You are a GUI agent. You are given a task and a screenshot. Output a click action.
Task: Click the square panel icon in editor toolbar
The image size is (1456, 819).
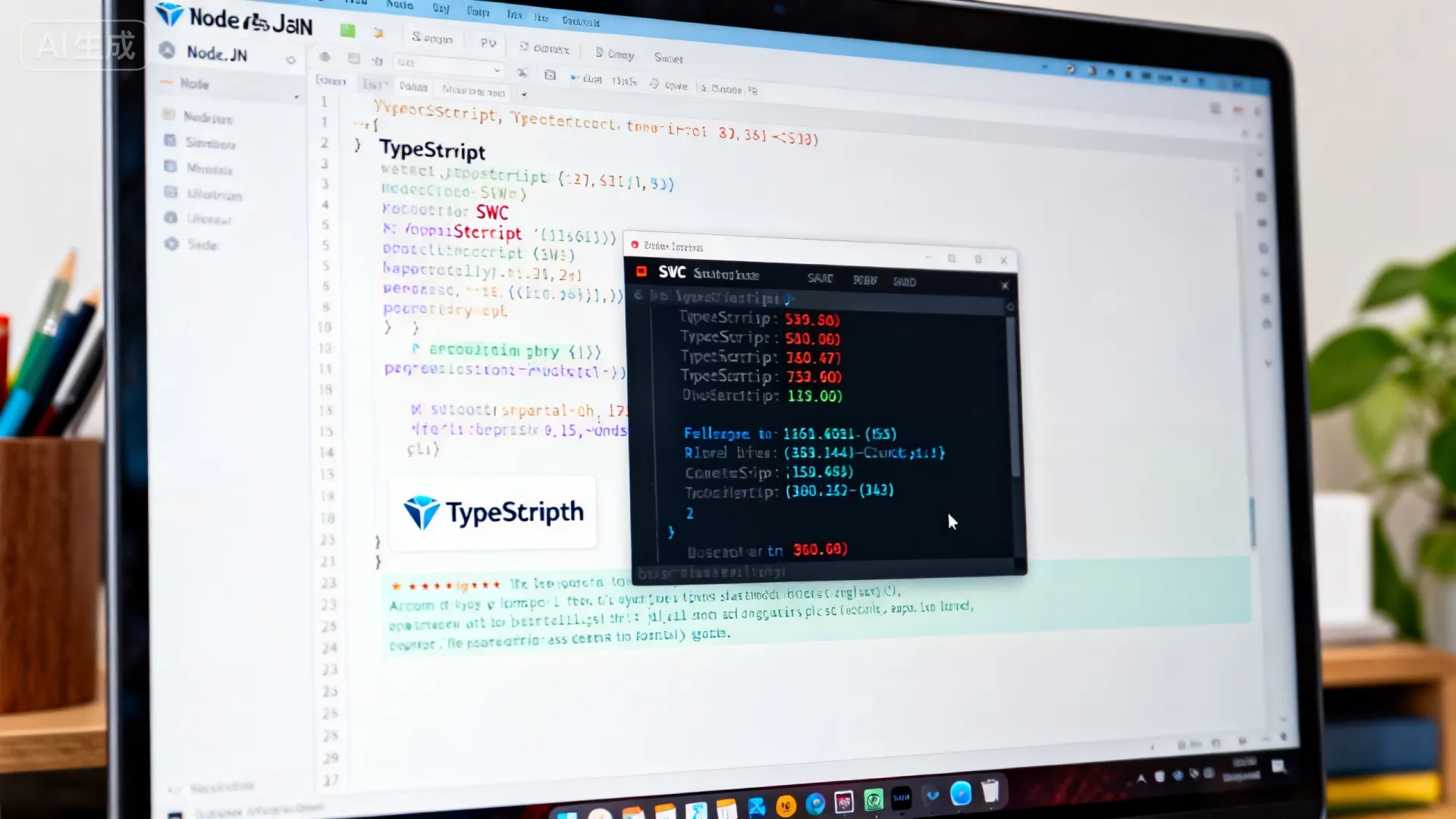(353, 58)
